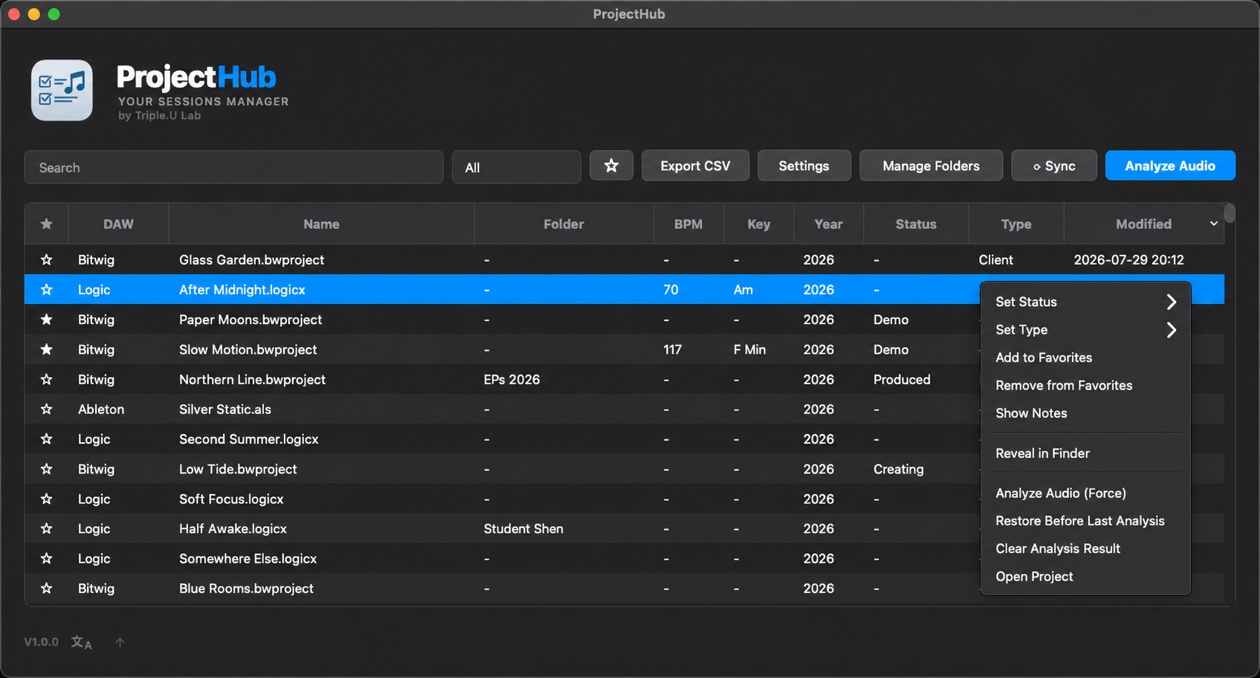The image size is (1260, 678).
Task: Open the language switcher icon
Action: click(82, 642)
